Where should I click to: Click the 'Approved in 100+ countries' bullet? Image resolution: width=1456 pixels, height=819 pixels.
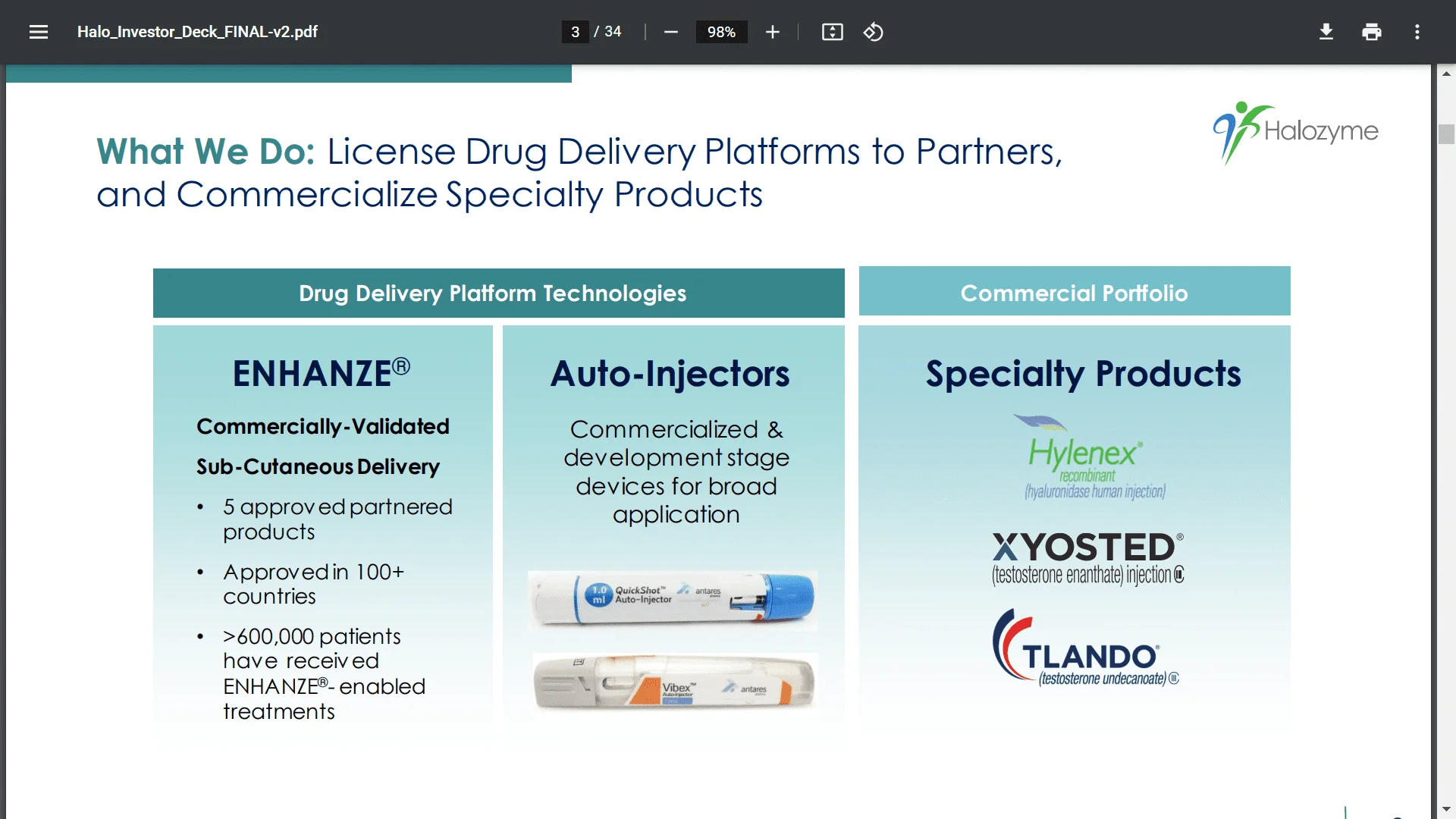(x=313, y=584)
